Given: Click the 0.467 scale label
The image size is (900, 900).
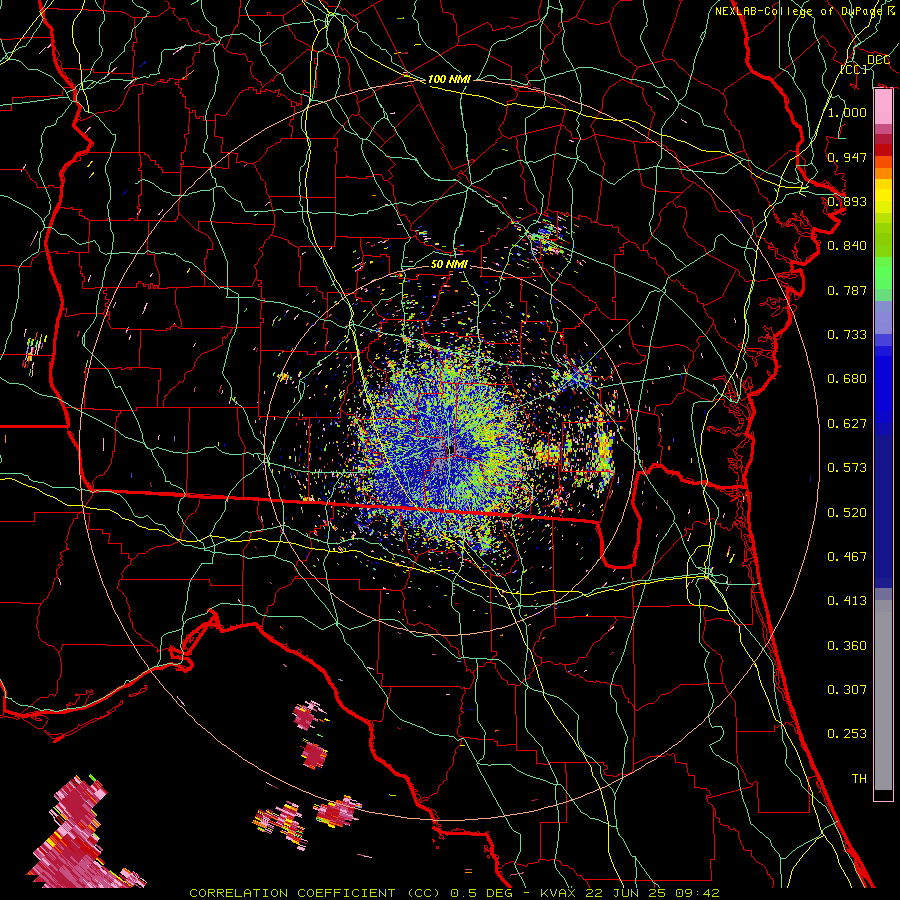Looking at the screenshot, I should pos(847,557).
